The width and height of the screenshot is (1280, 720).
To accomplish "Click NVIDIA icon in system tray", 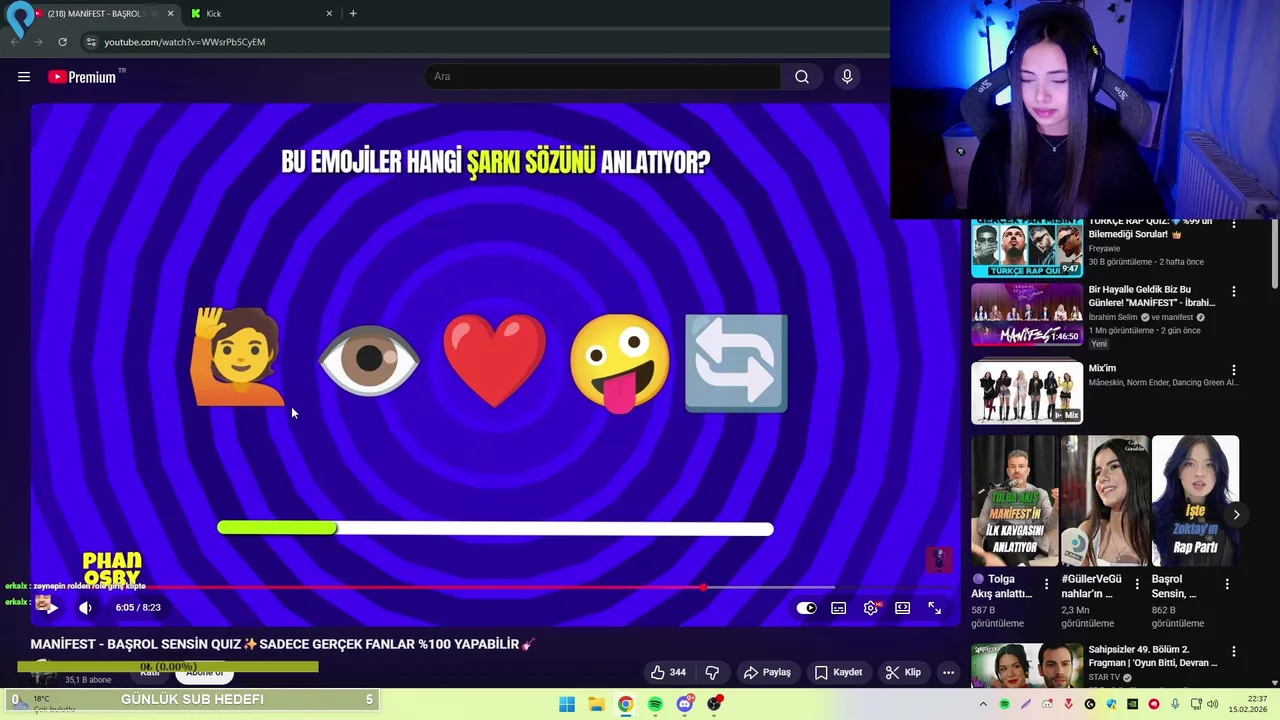I will (1132, 704).
